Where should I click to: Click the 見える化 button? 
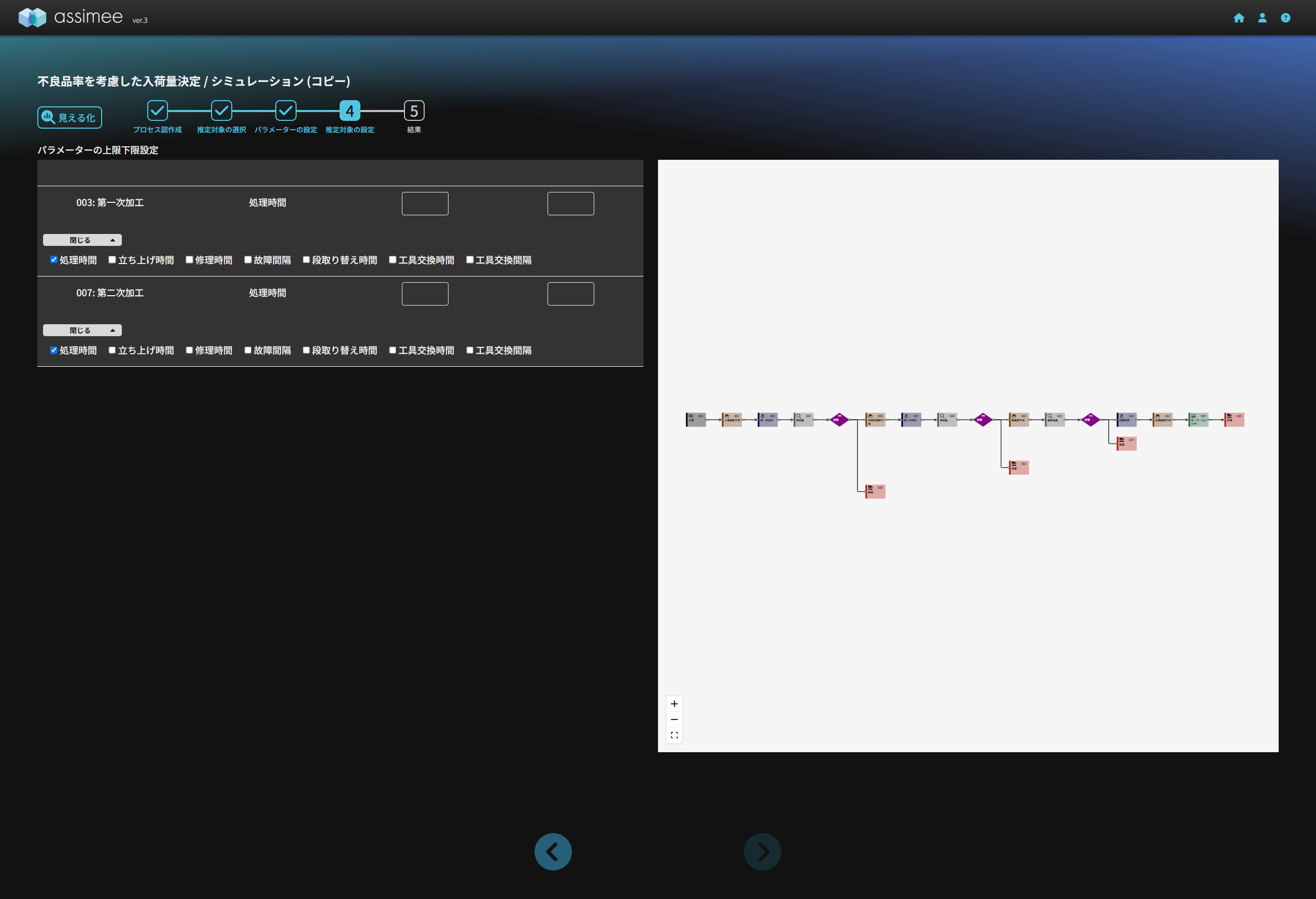[69, 118]
